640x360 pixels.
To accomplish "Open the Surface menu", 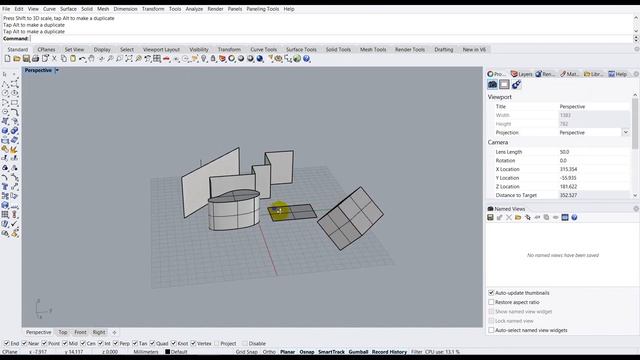I will click(68, 9).
